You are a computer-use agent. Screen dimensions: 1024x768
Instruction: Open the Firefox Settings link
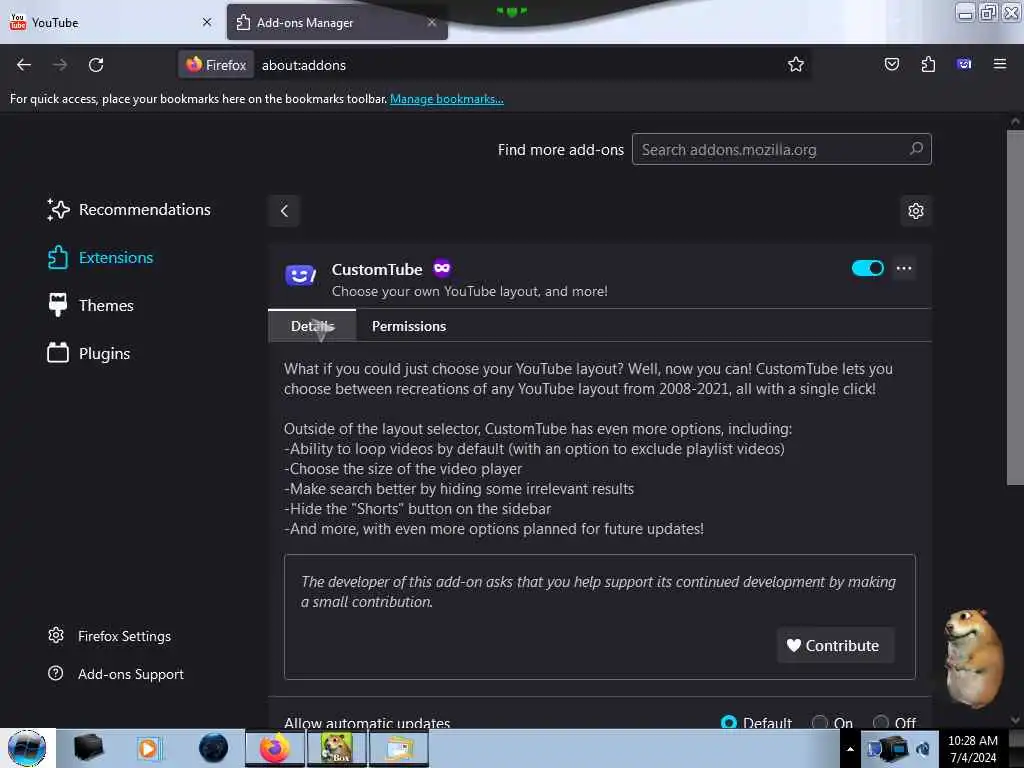click(x=110, y=636)
